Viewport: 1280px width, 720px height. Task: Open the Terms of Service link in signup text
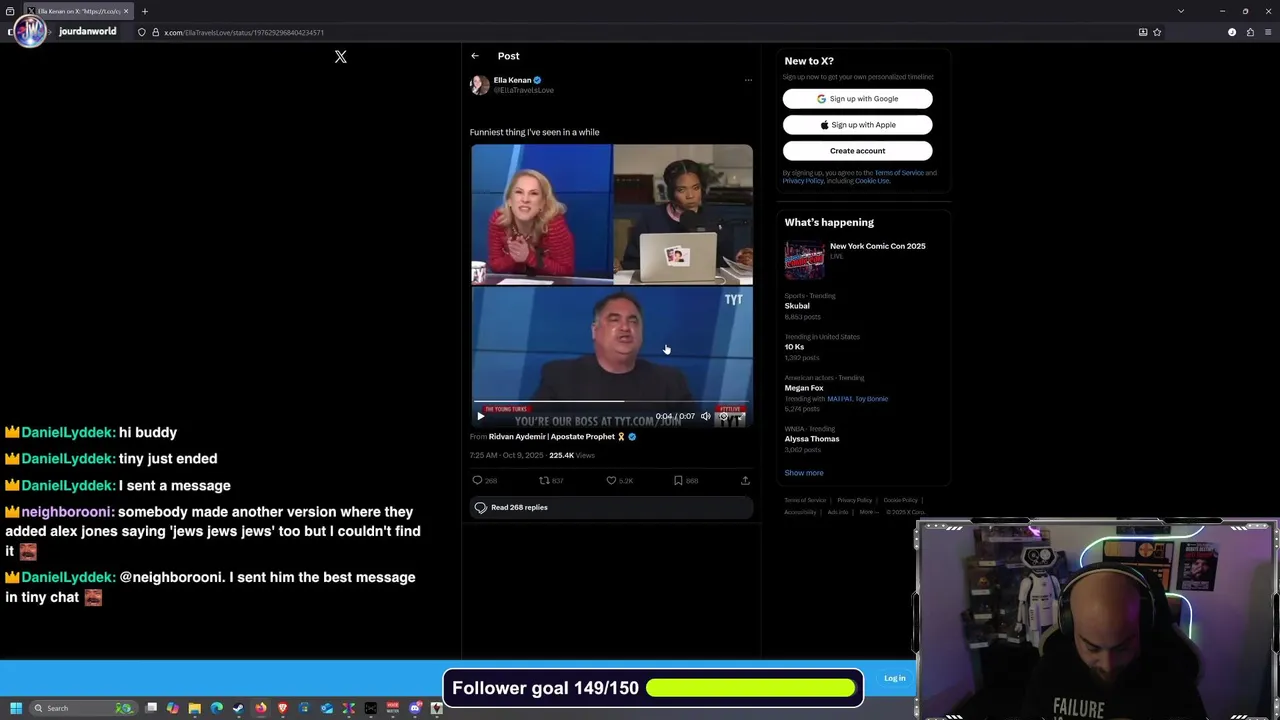899,173
